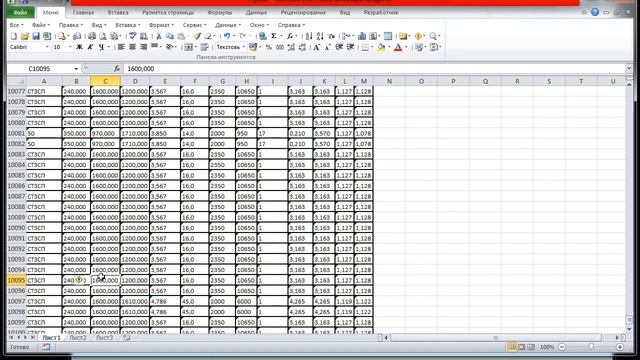Switch to Normal view in status bar

click(x=511, y=347)
